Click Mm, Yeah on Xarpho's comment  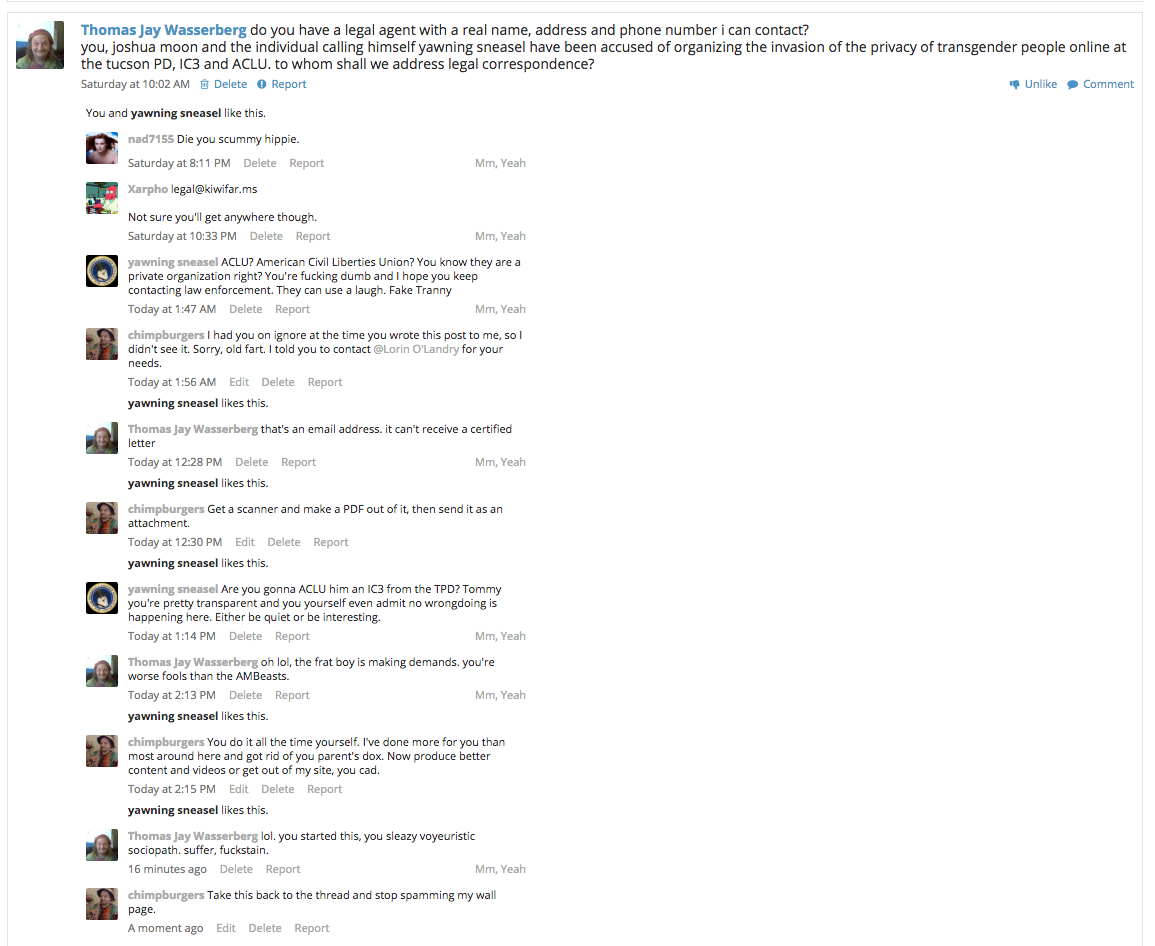(500, 236)
